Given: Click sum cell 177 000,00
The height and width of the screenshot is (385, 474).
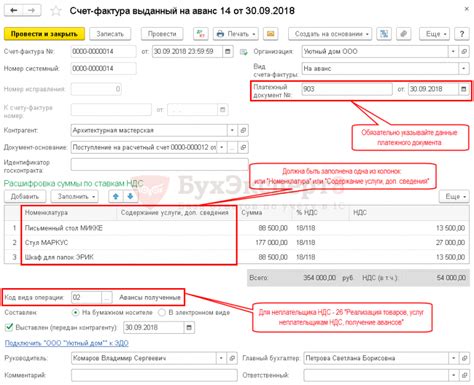Looking at the screenshot, I should (x=265, y=243).
